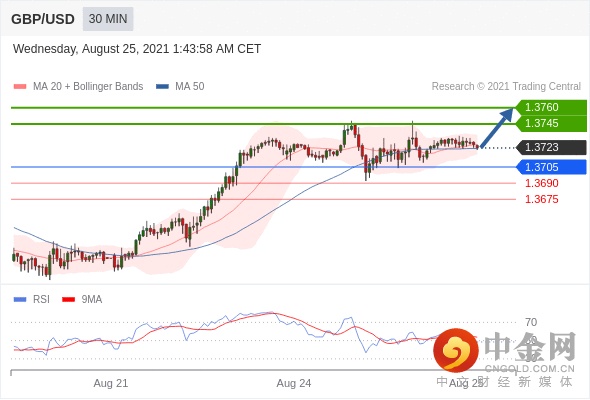The width and height of the screenshot is (590, 400).
Task: Click the GBP/USD pair title
Action: (x=43, y=19)
